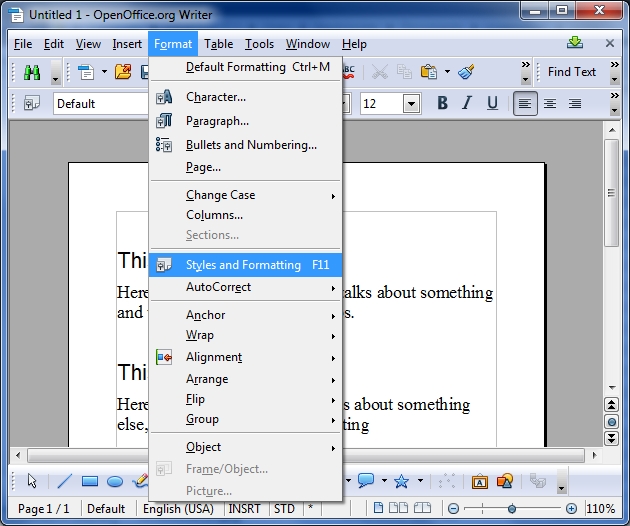Viewport: 630px width, 526px height.
Task: Enable Centered alignment
Action: pyautogui.click(x=550, y=104)
